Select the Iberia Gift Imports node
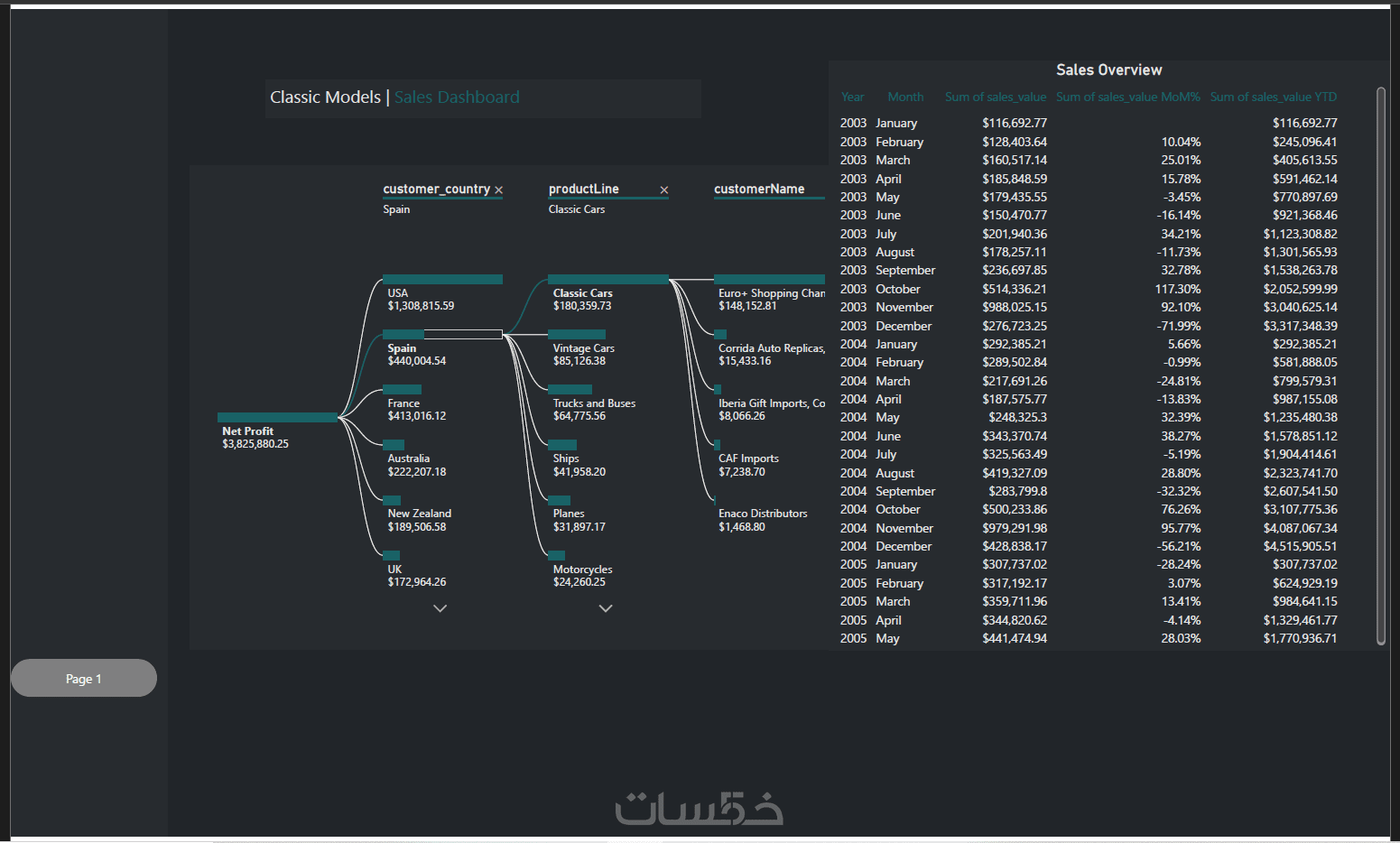 click(x=718, y=390)
